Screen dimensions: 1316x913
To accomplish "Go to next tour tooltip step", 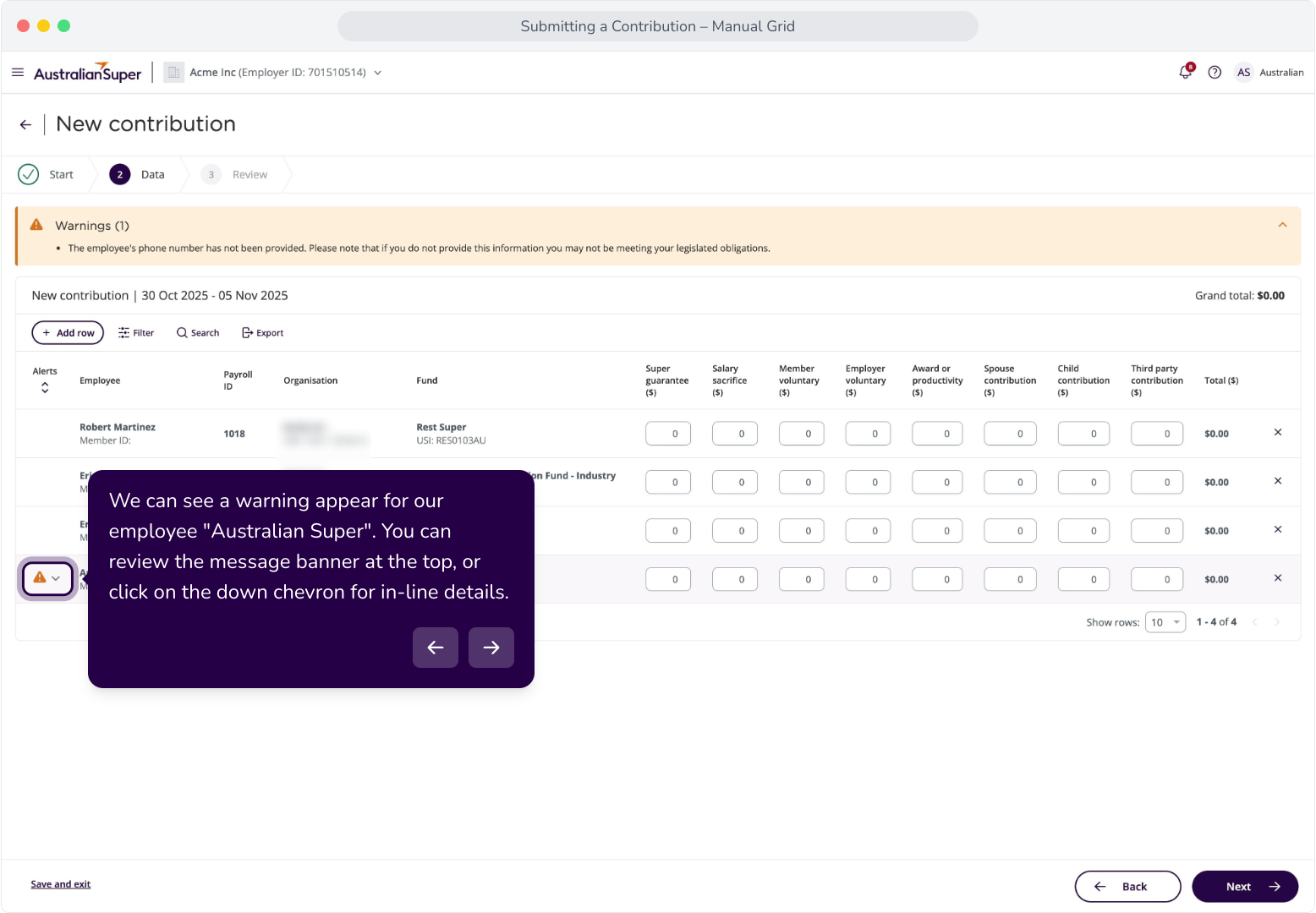I will pos(491,648).
